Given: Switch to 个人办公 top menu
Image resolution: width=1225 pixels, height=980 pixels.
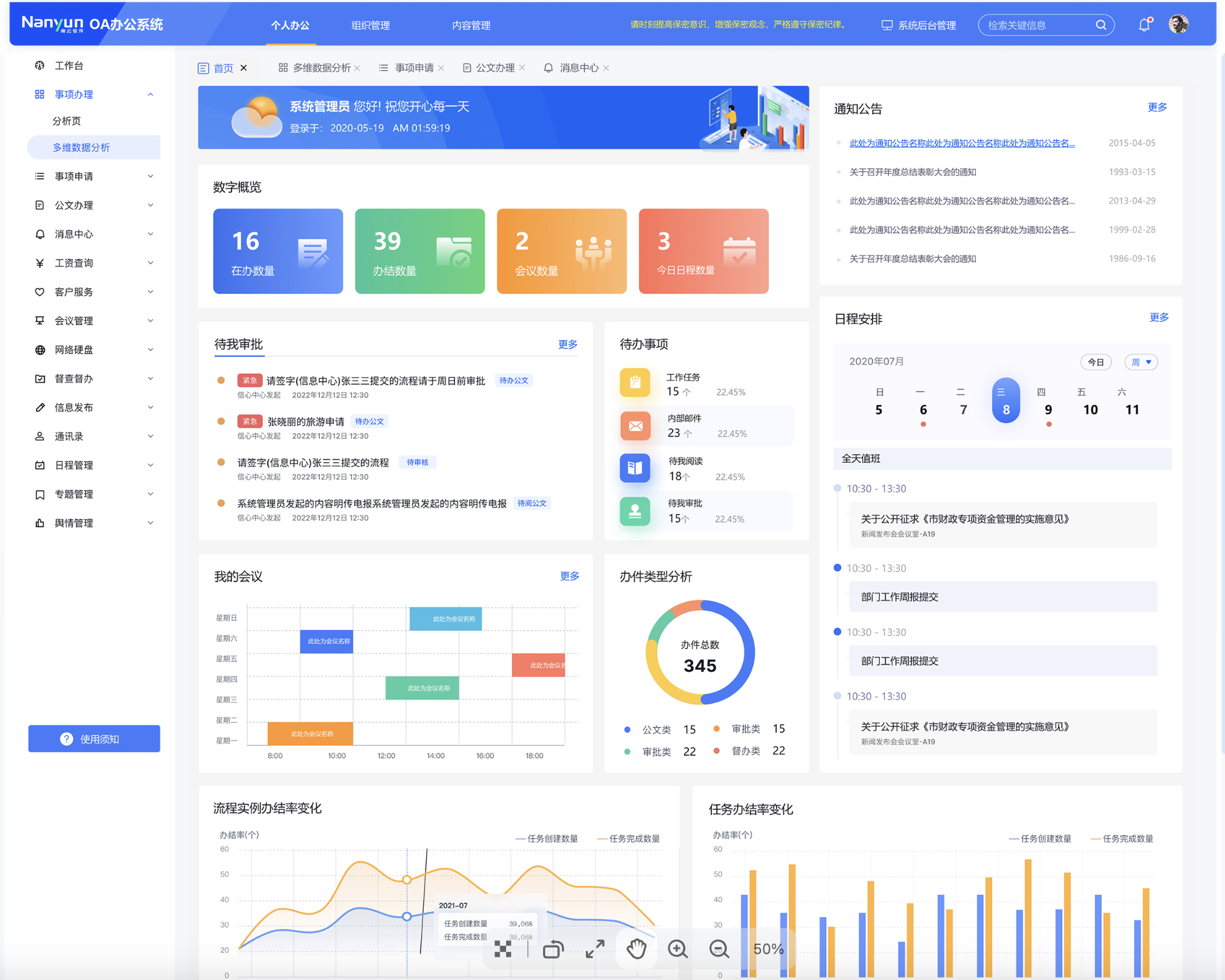Looking at the screenshot, I should pos(290,25).
